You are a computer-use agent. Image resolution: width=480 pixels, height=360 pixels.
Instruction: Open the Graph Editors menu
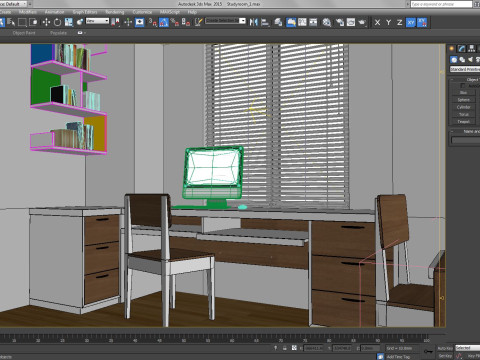click(x=85, y=12)
